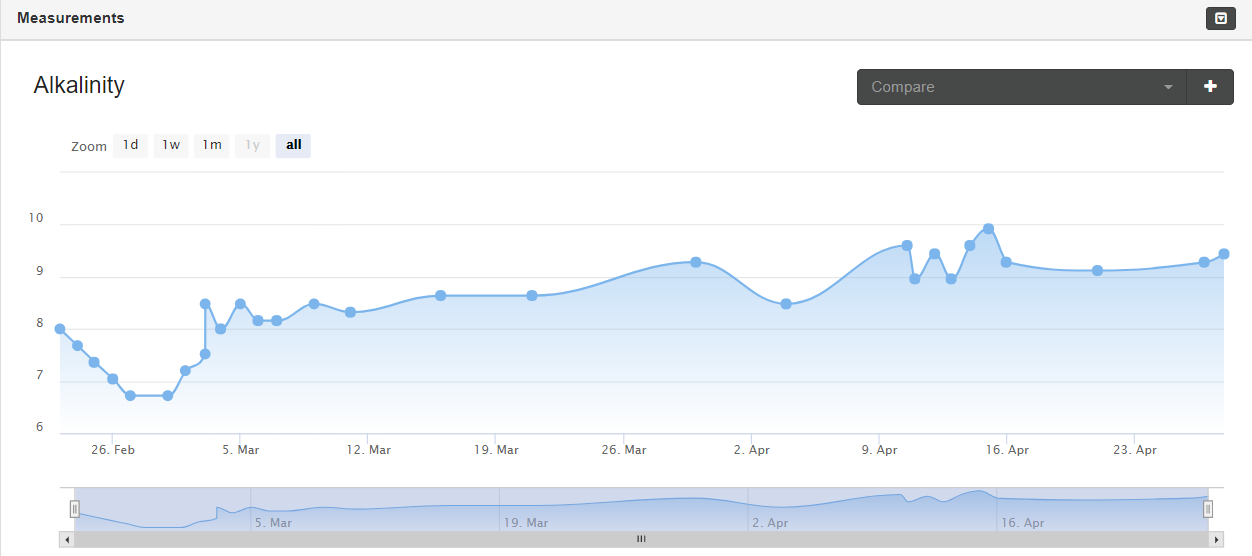This screenshot has height=556, width=1252.
Task: Collapse the Measurements panel with the header icon
Action: tap(1221, 18)
